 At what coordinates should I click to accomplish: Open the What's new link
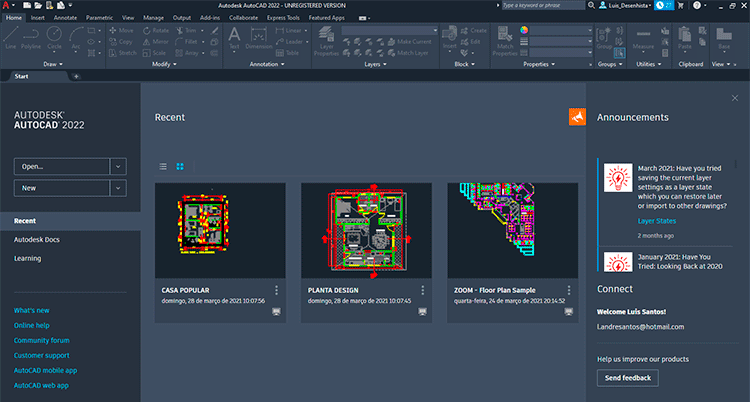(x=32, y=310)
